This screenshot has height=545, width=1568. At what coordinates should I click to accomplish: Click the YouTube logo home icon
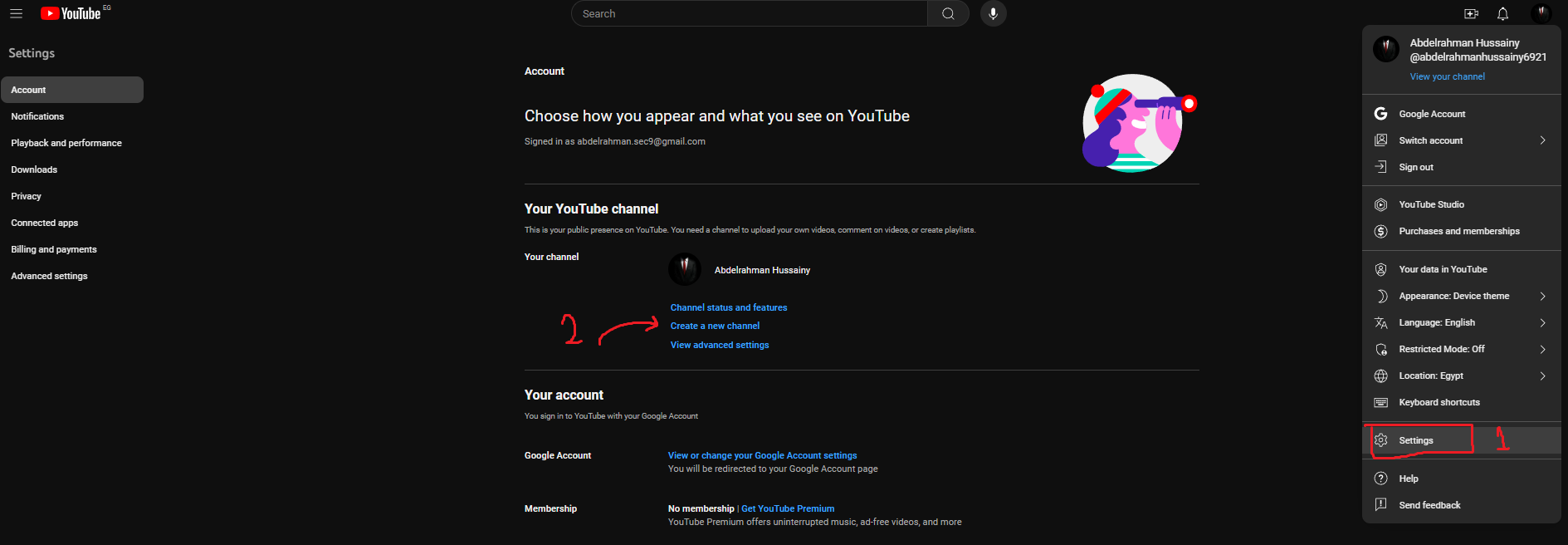[71, 13]
